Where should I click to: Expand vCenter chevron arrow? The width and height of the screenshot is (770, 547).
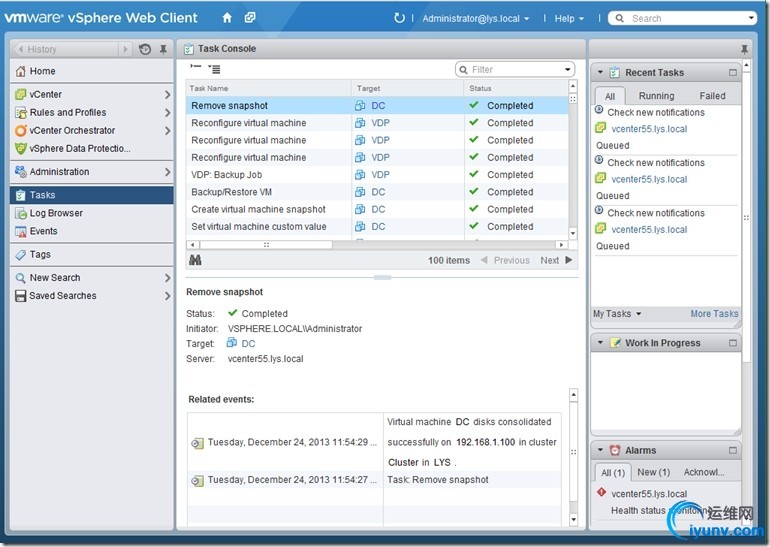[x=167, y=94]
